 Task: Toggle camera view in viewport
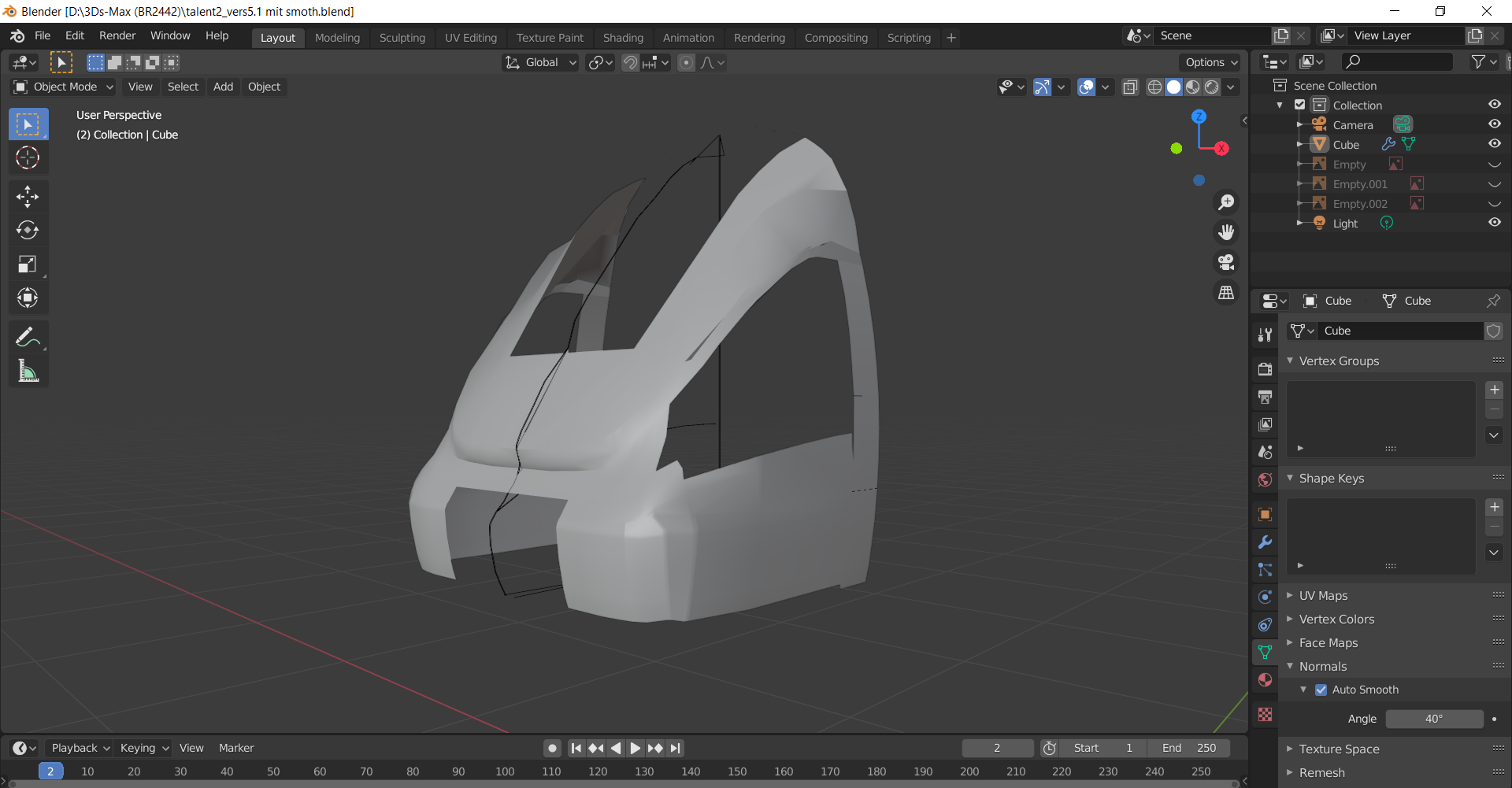(x=1226, y=262)
